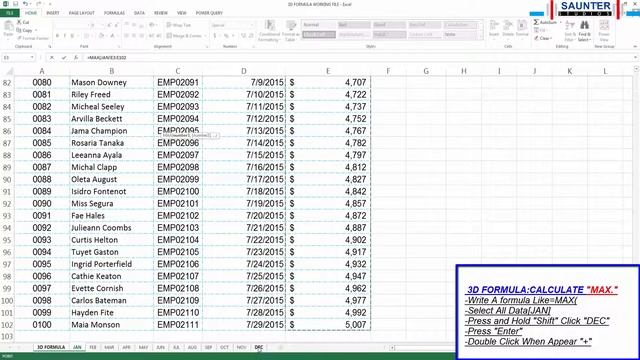Image resolution: width=640 pixels, height=360 pixels.
Task: Select column B header
Action: click(111, 71)
